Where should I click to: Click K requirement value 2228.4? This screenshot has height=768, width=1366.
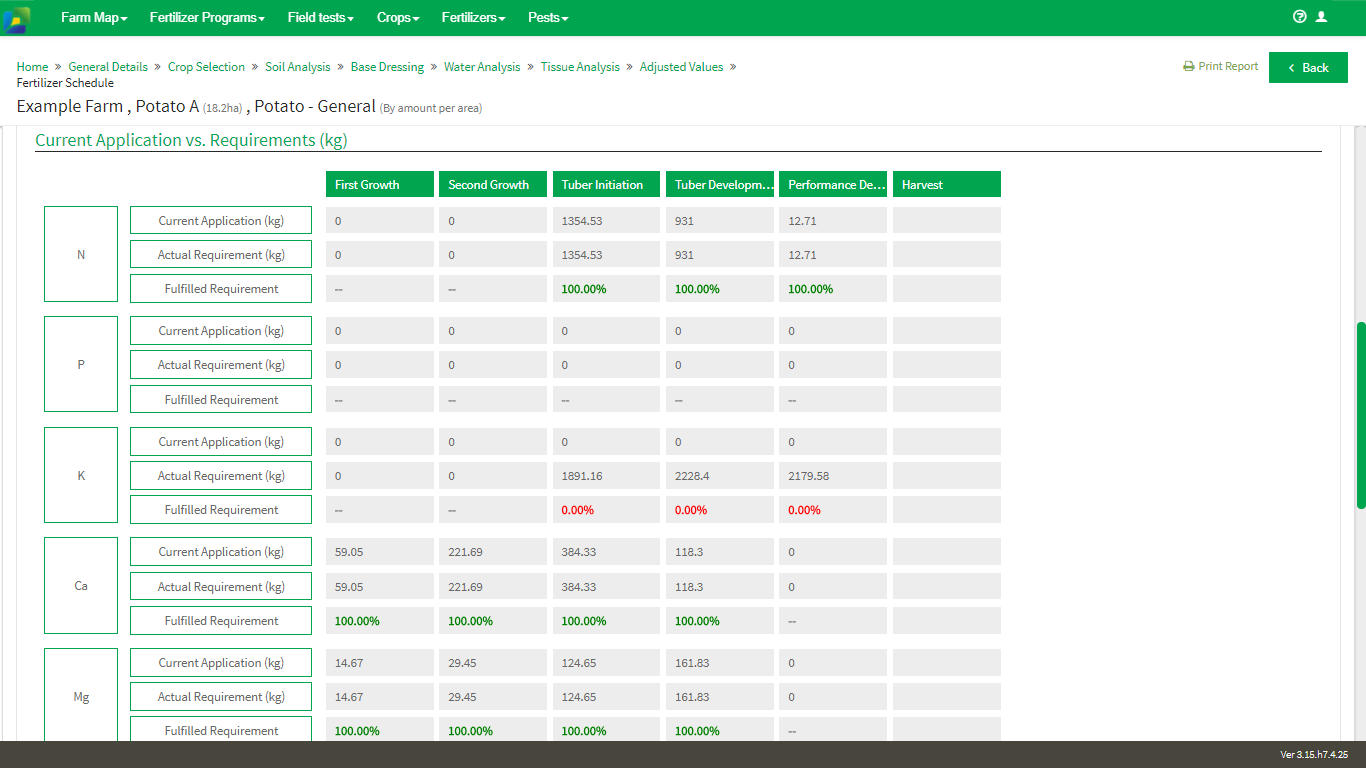coord(720,476)
